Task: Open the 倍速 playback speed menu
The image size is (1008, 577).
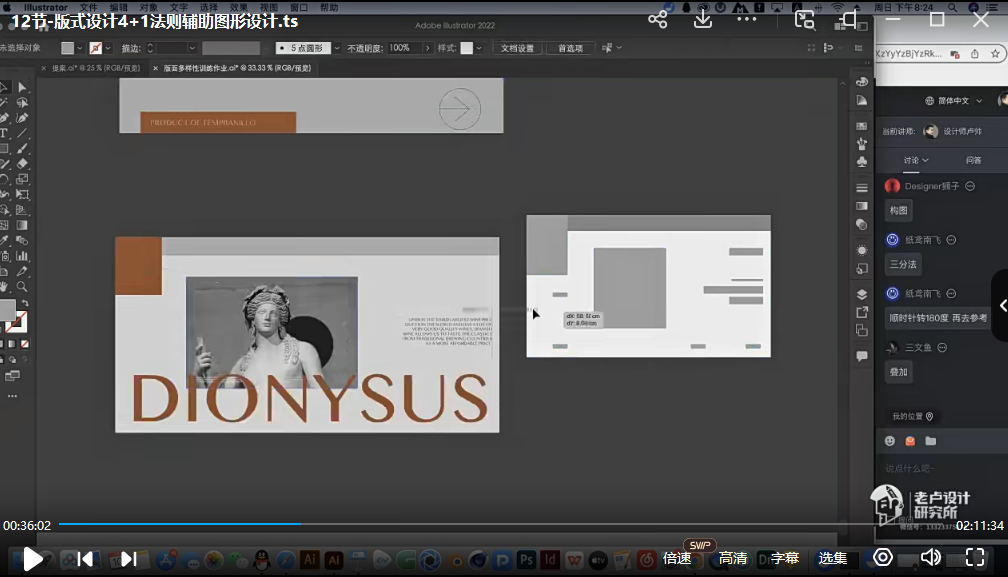Action: point(677,558)
